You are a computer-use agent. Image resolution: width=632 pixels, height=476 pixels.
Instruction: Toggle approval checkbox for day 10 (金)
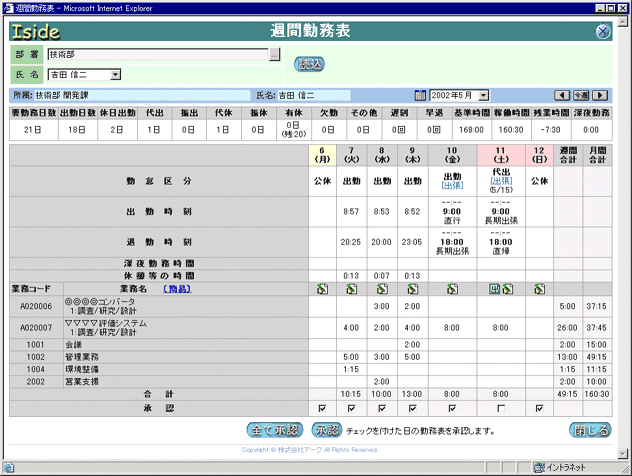pyautogui.click(x=452, y=408)
